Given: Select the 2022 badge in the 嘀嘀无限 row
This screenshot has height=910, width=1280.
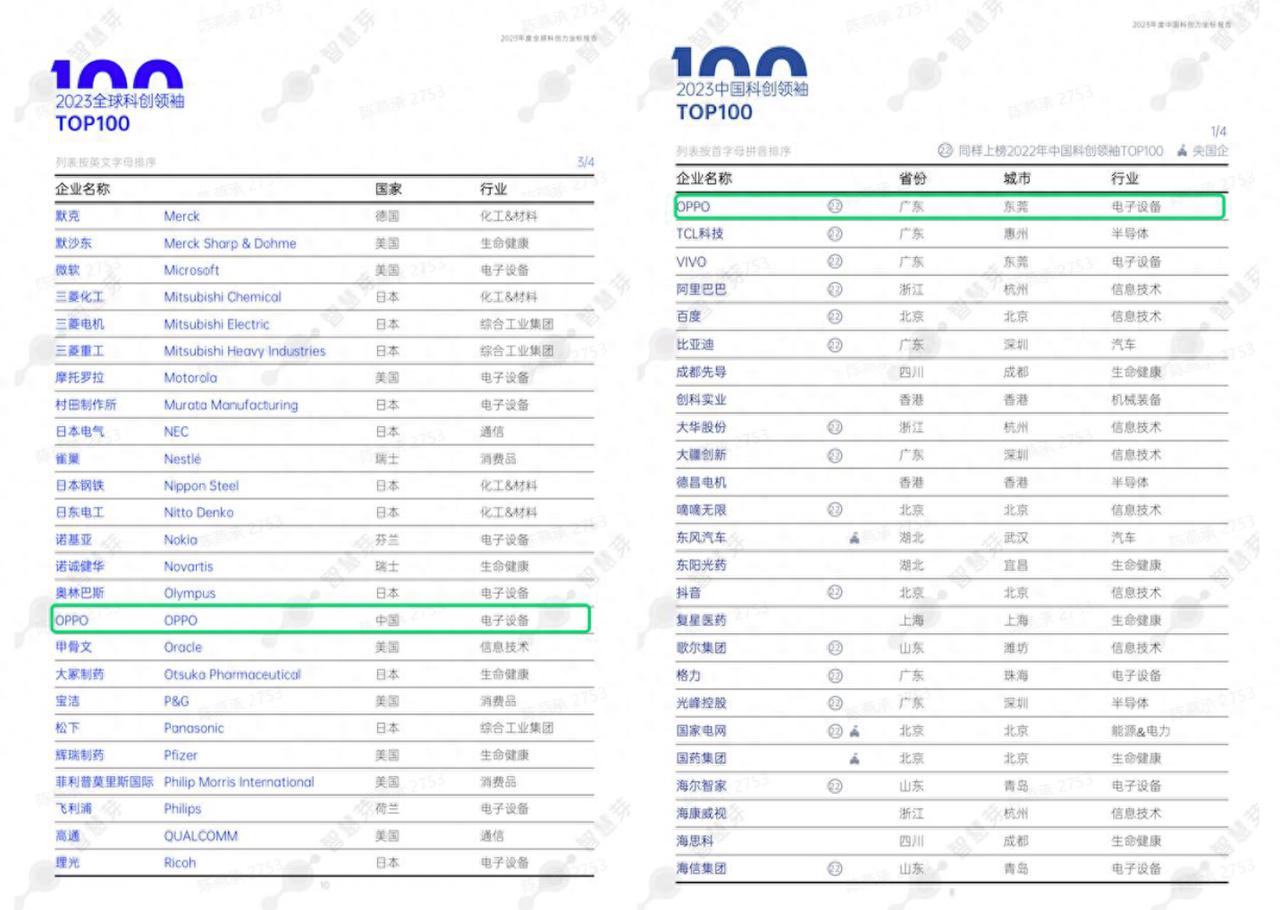Looking at the screenshot, I should (x=835, y=510).
